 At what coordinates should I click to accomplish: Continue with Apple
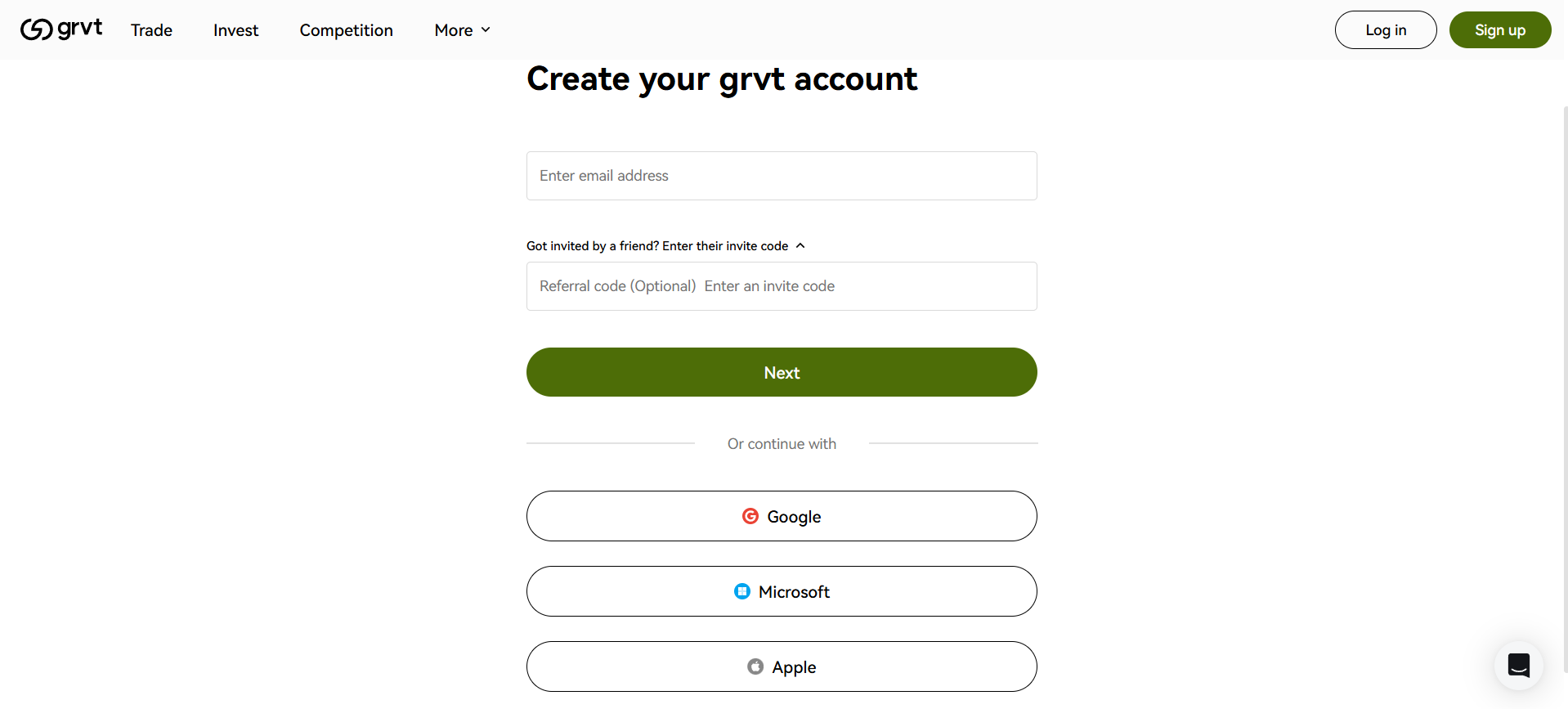coord(781,666)
